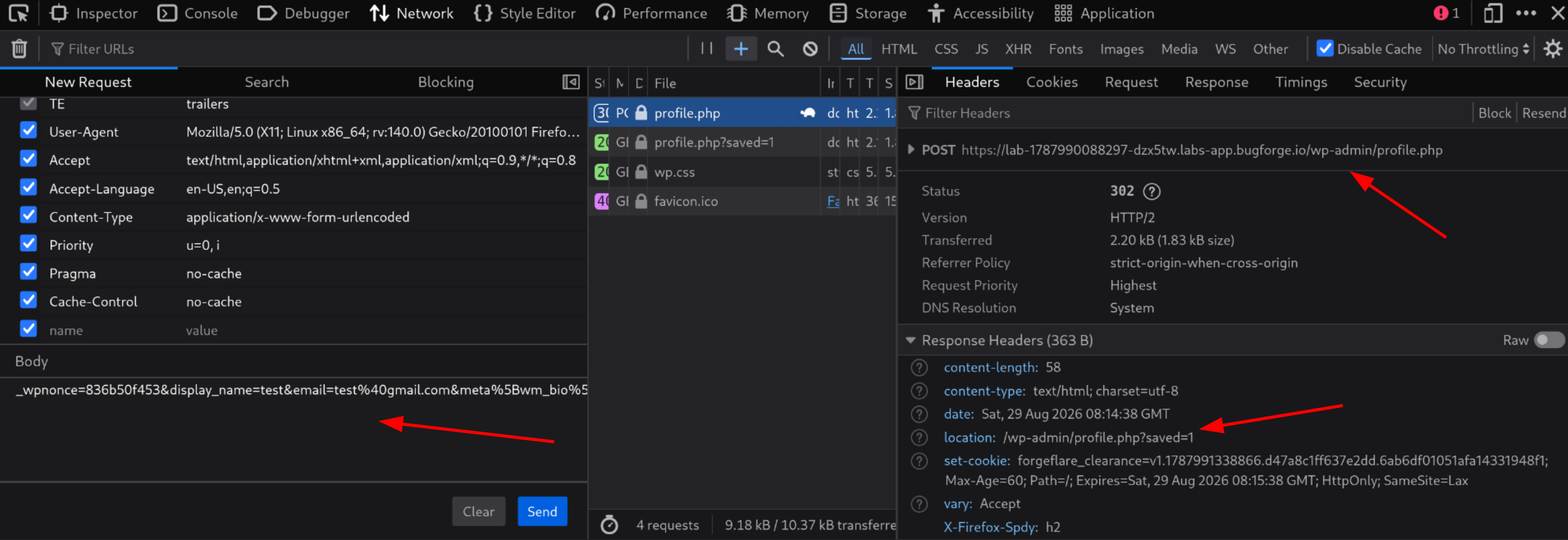Open the Storage panel
Image resolution: width=1568 pixels, height=540 pixels.
(x=869, y=13)
